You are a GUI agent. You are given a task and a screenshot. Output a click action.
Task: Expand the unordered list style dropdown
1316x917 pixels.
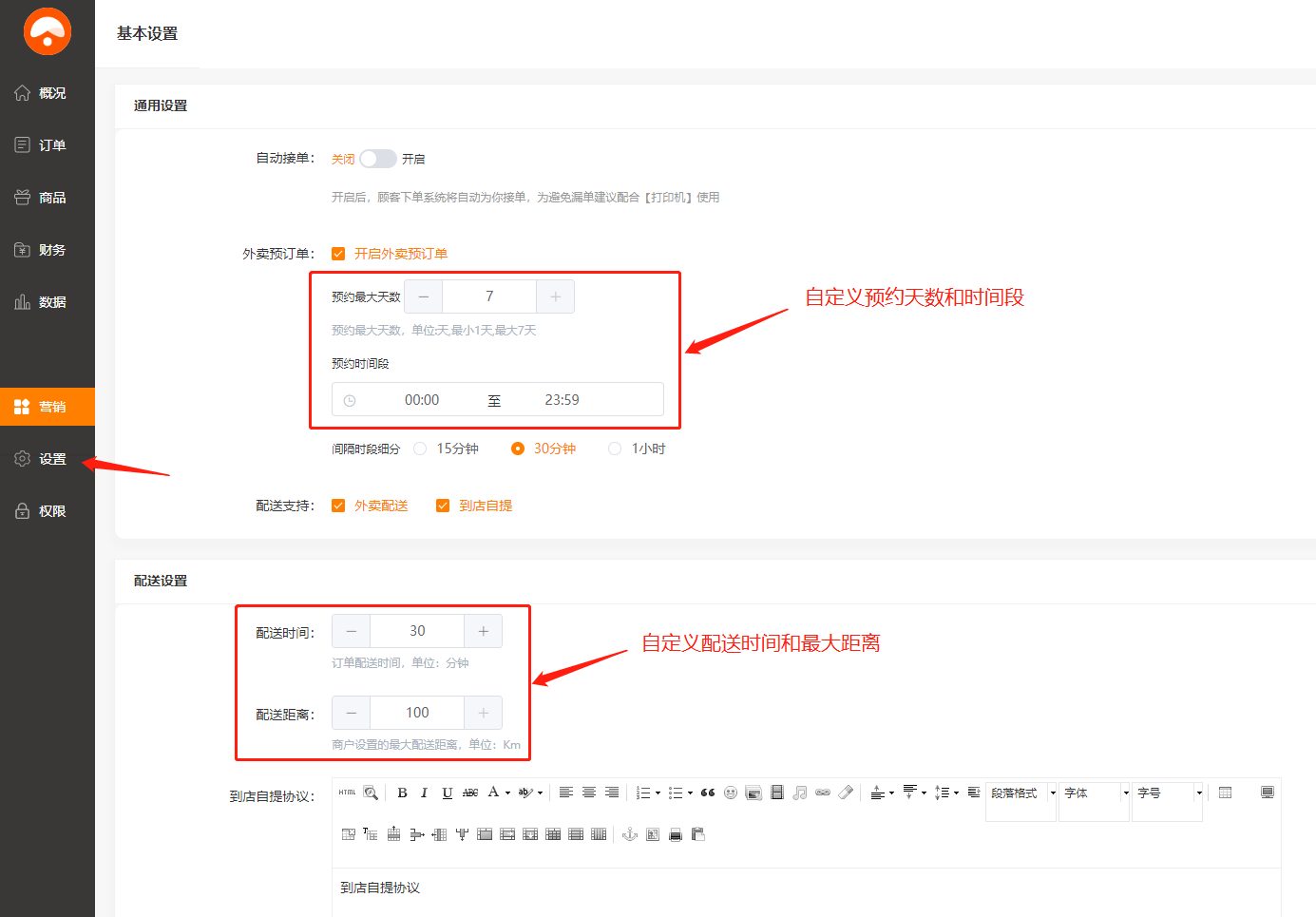690,793
